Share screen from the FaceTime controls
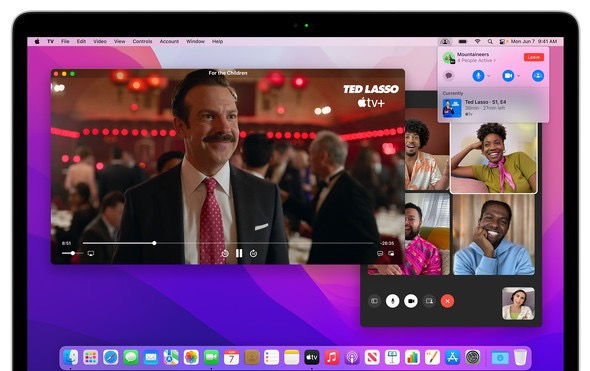Viewport: 590px width, 371px height. (x=429, y=301)
